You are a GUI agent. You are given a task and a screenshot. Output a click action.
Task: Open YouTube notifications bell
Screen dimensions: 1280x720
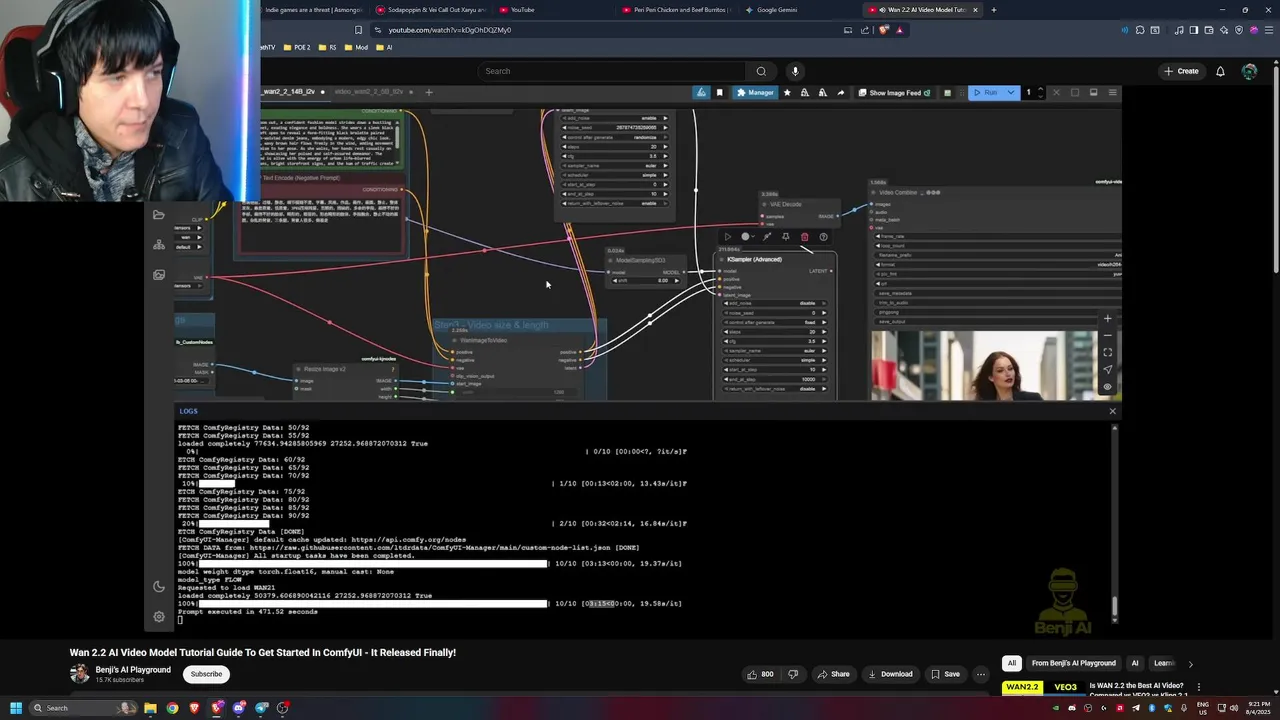(x=1220, y=71)
